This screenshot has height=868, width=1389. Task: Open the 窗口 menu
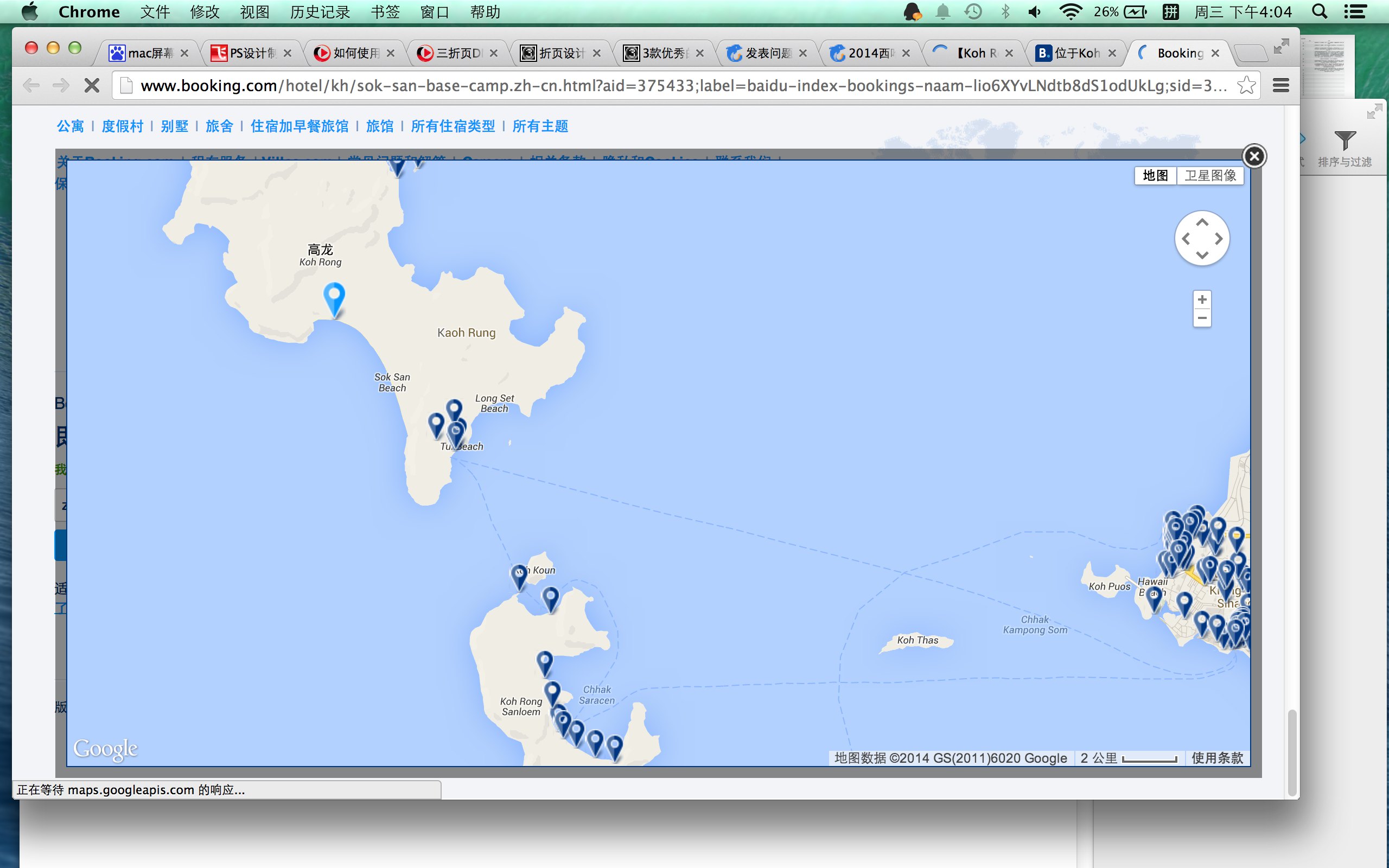[x=435, y=11]
